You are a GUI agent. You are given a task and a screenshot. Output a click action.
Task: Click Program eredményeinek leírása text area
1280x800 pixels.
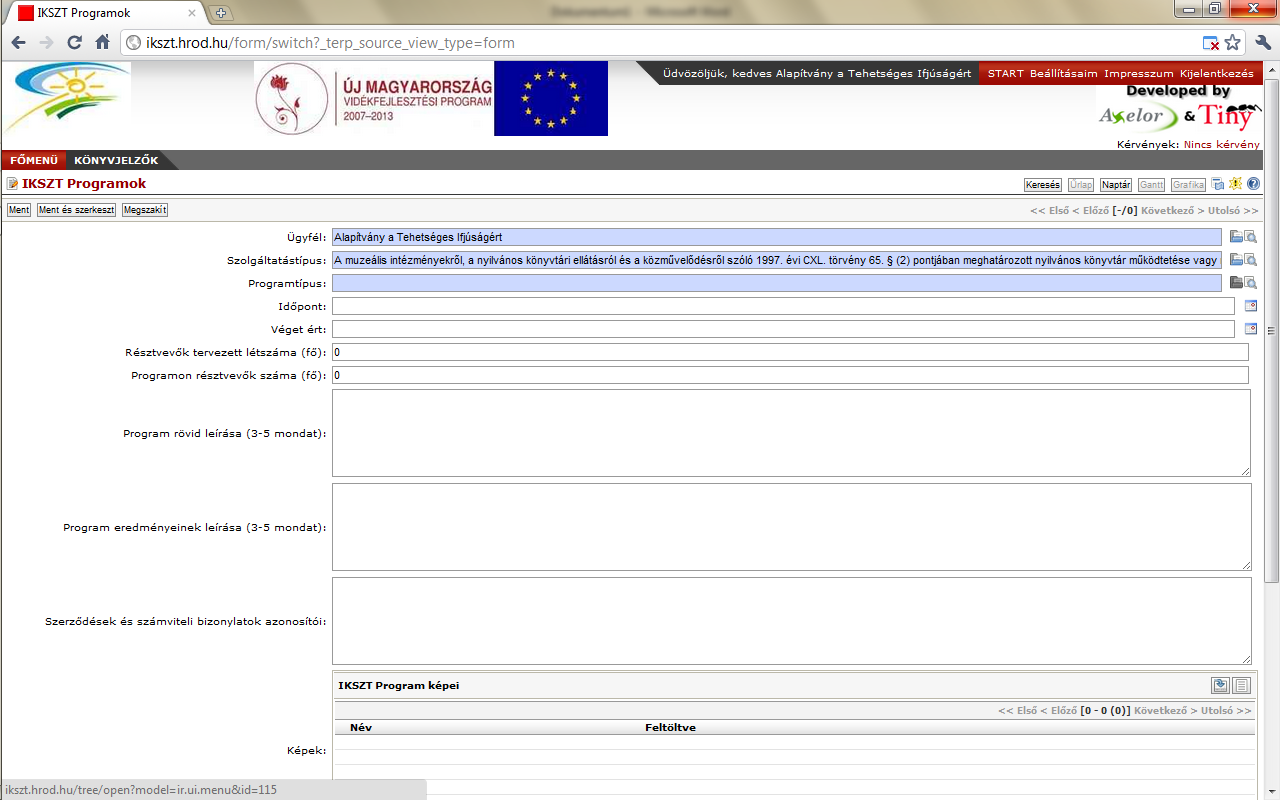791,527
